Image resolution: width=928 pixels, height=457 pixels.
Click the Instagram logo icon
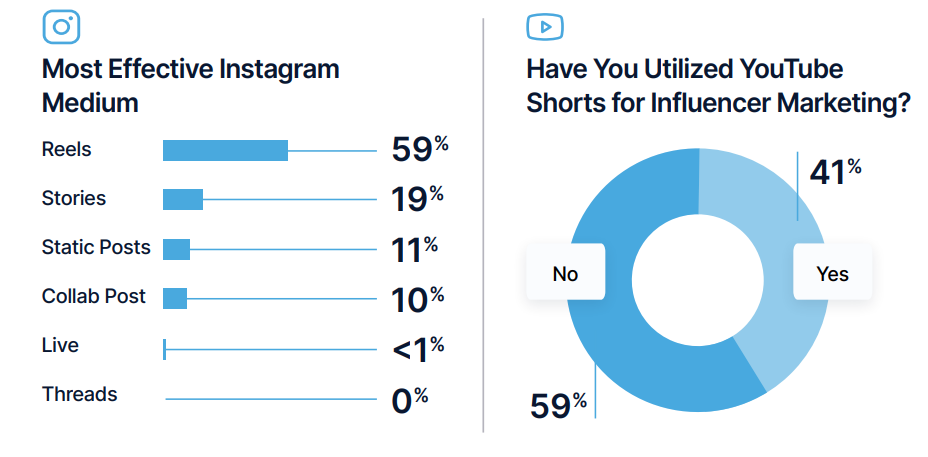61,27
